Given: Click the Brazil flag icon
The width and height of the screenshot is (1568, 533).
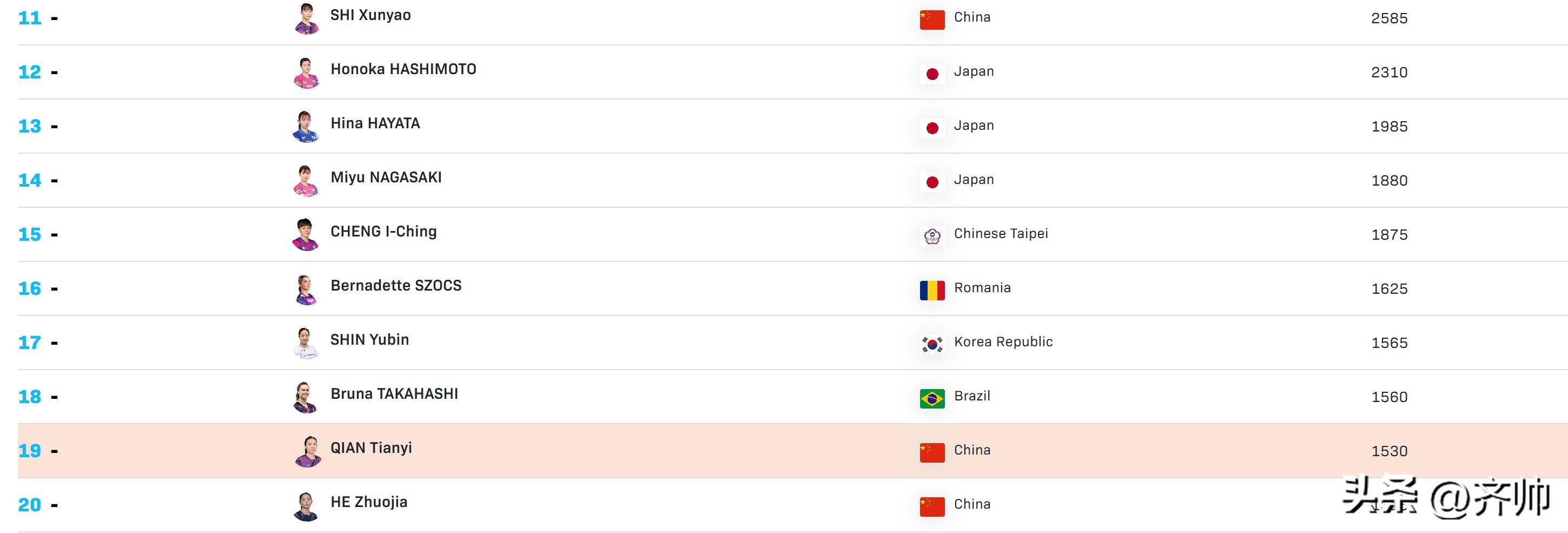Looking at the screenshot, I should coord(932,399).
